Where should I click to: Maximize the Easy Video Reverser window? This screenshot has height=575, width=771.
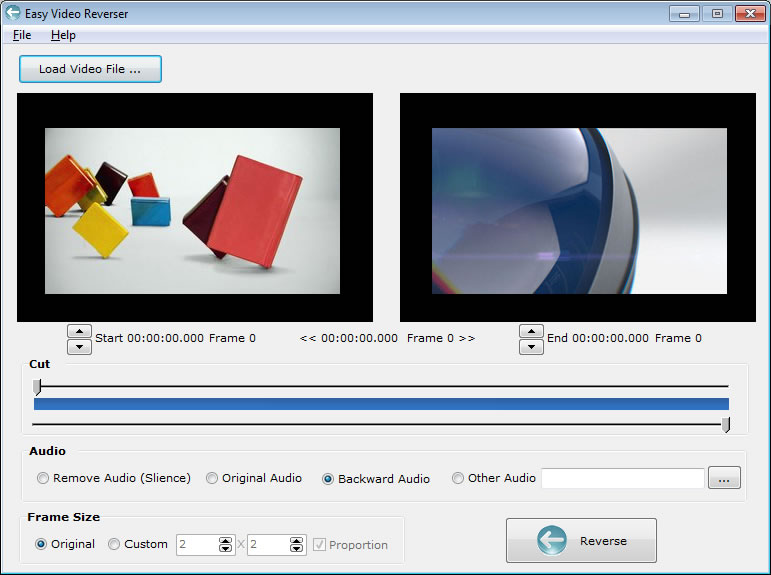pos(717,14)
